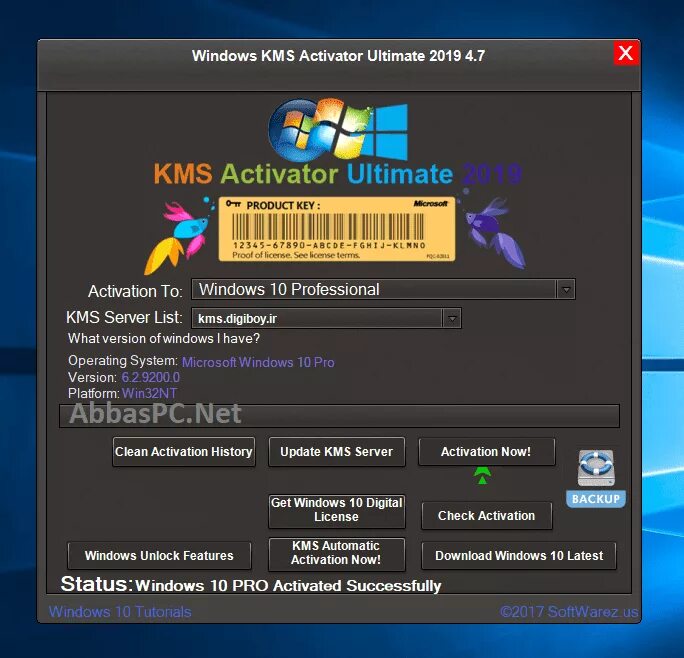Click KMS Automatic Activation Now! button
Screen dimensions: 684x658
coord(336,553)
